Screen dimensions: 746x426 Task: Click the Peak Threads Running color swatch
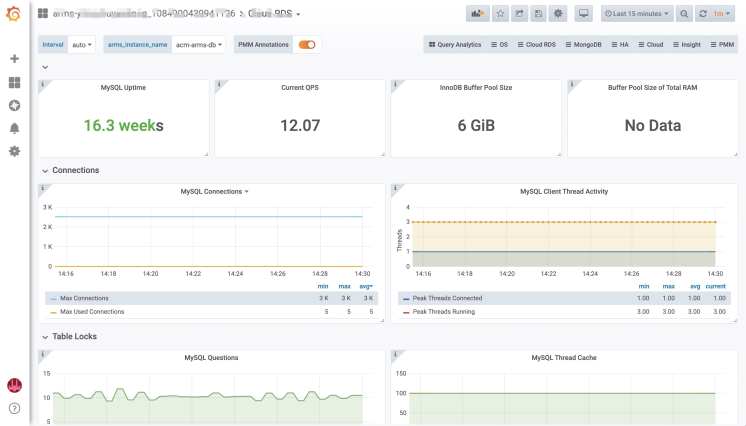(406, 313)
